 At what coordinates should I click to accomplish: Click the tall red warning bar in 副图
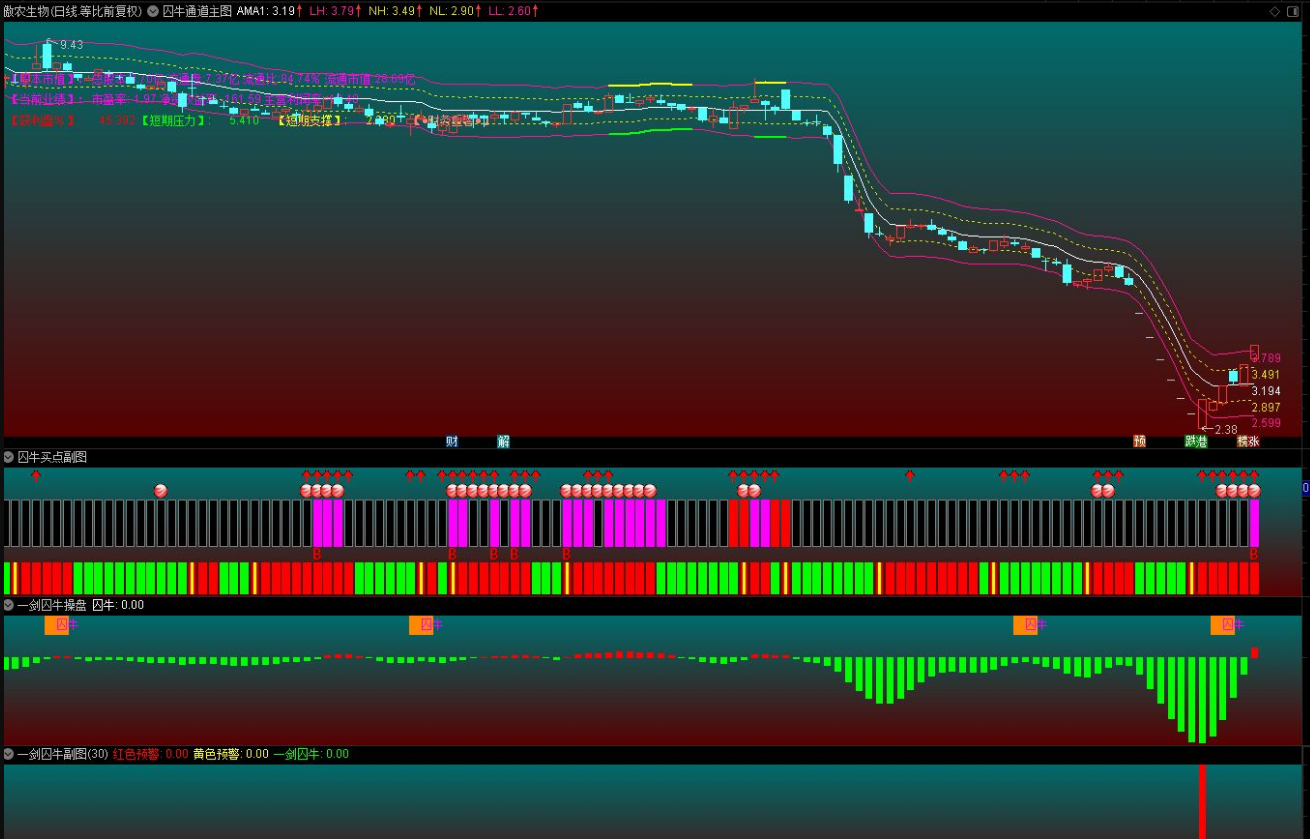[1203, 802]
